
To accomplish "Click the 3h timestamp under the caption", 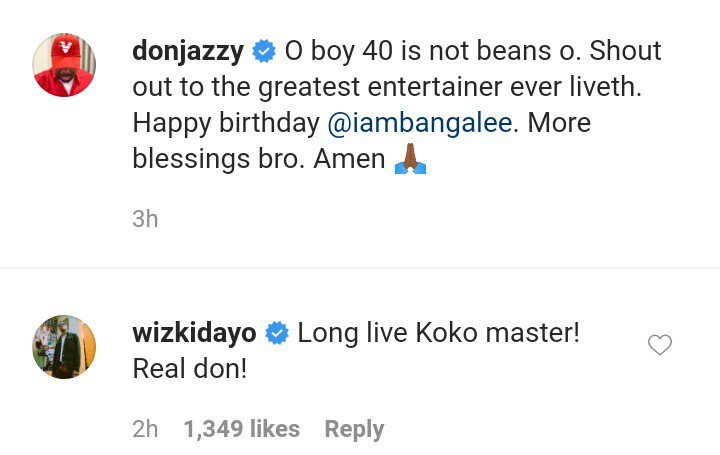I will pyautogui.click(x=145, y=218).
